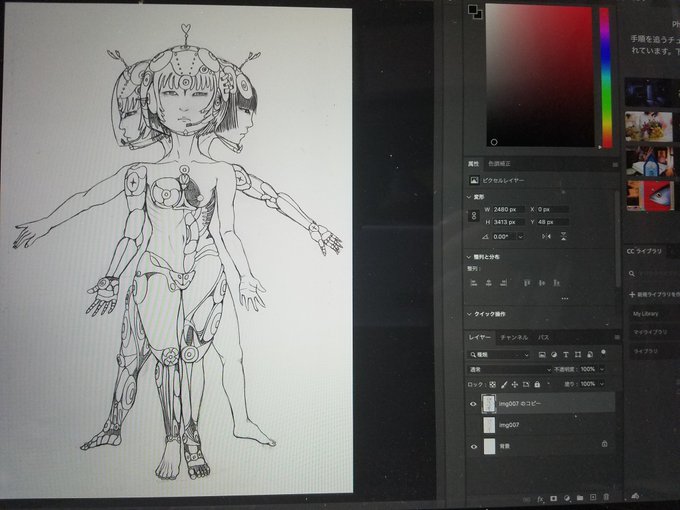Toggle width-height link chain icon
This screenshot has height=510, width=680.
(x=474, y=216)
